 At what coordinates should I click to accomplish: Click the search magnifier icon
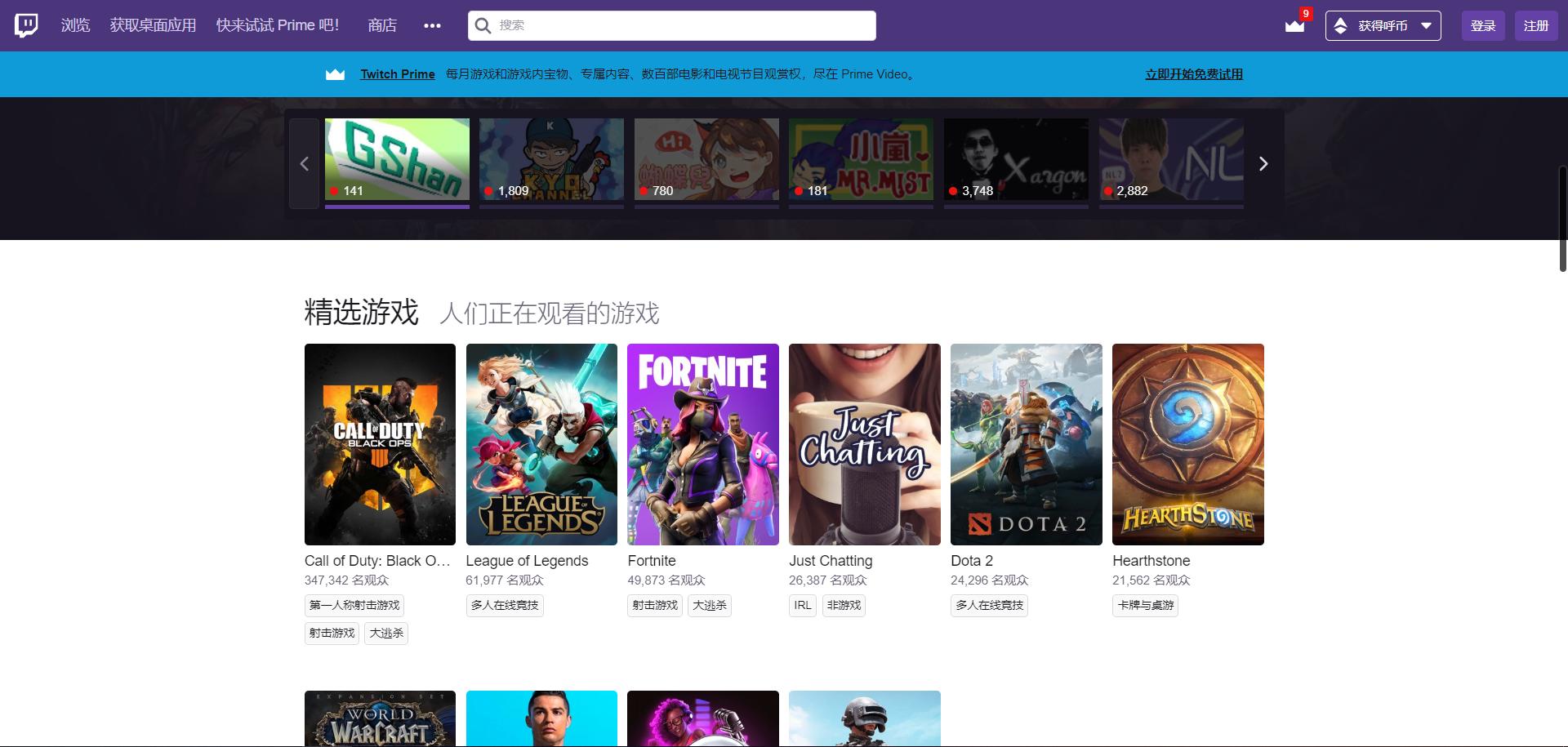tap(483, 25)
